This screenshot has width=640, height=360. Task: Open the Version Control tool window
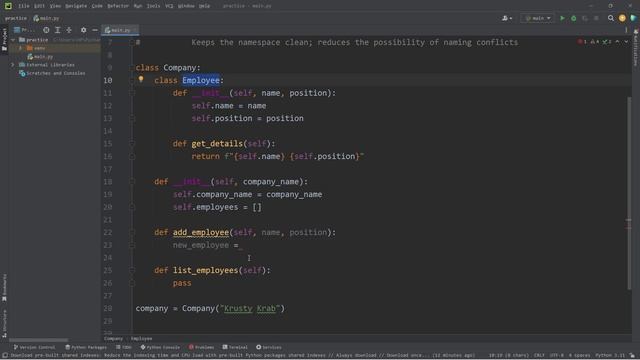point(34,347)
